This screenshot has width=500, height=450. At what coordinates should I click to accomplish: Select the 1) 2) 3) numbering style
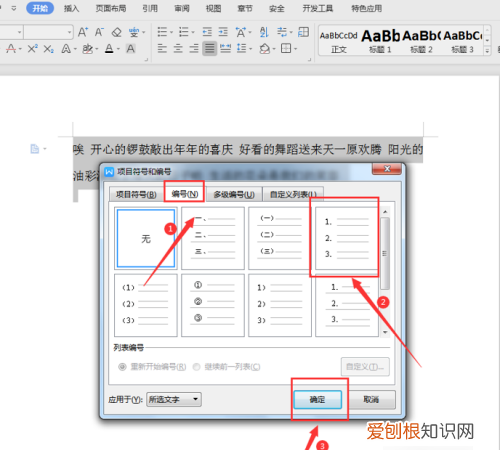coord(280,305)
